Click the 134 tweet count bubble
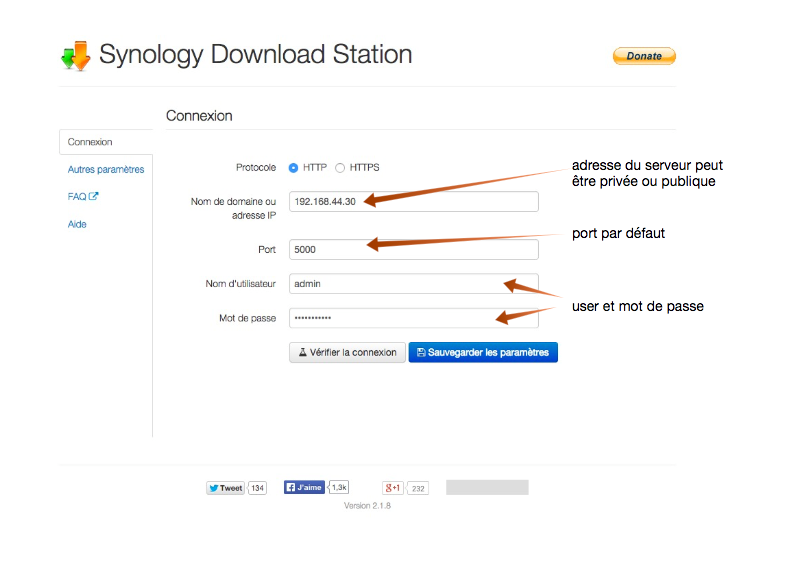Screen dimensions: 787x562 [x=257, y=488]
